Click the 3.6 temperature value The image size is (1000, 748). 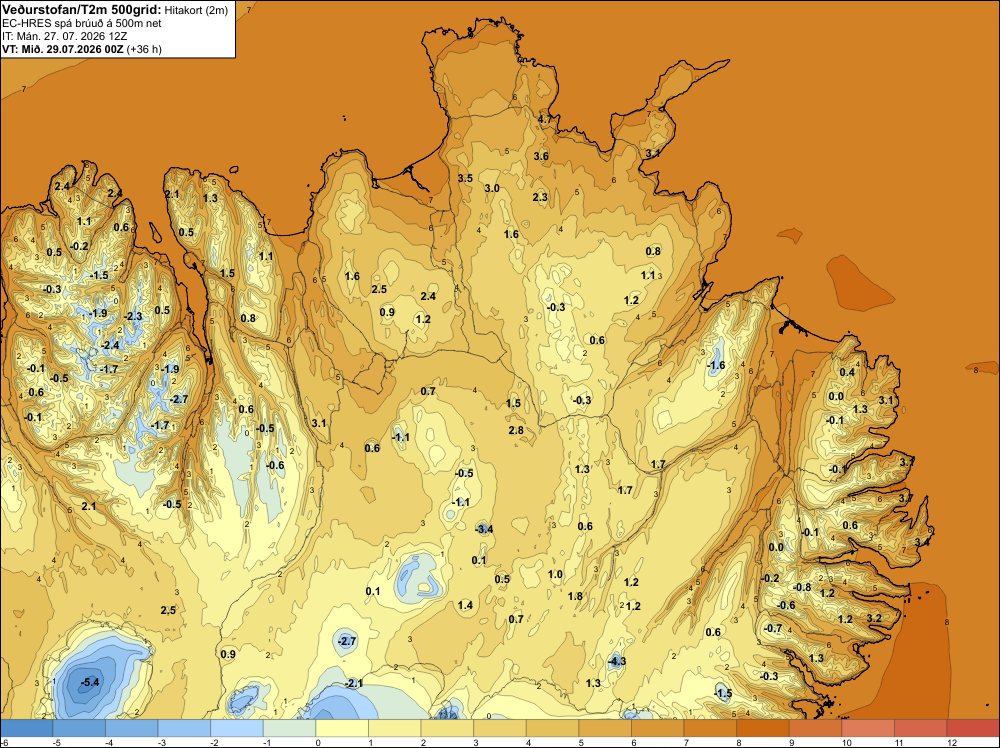pos(541,156)
